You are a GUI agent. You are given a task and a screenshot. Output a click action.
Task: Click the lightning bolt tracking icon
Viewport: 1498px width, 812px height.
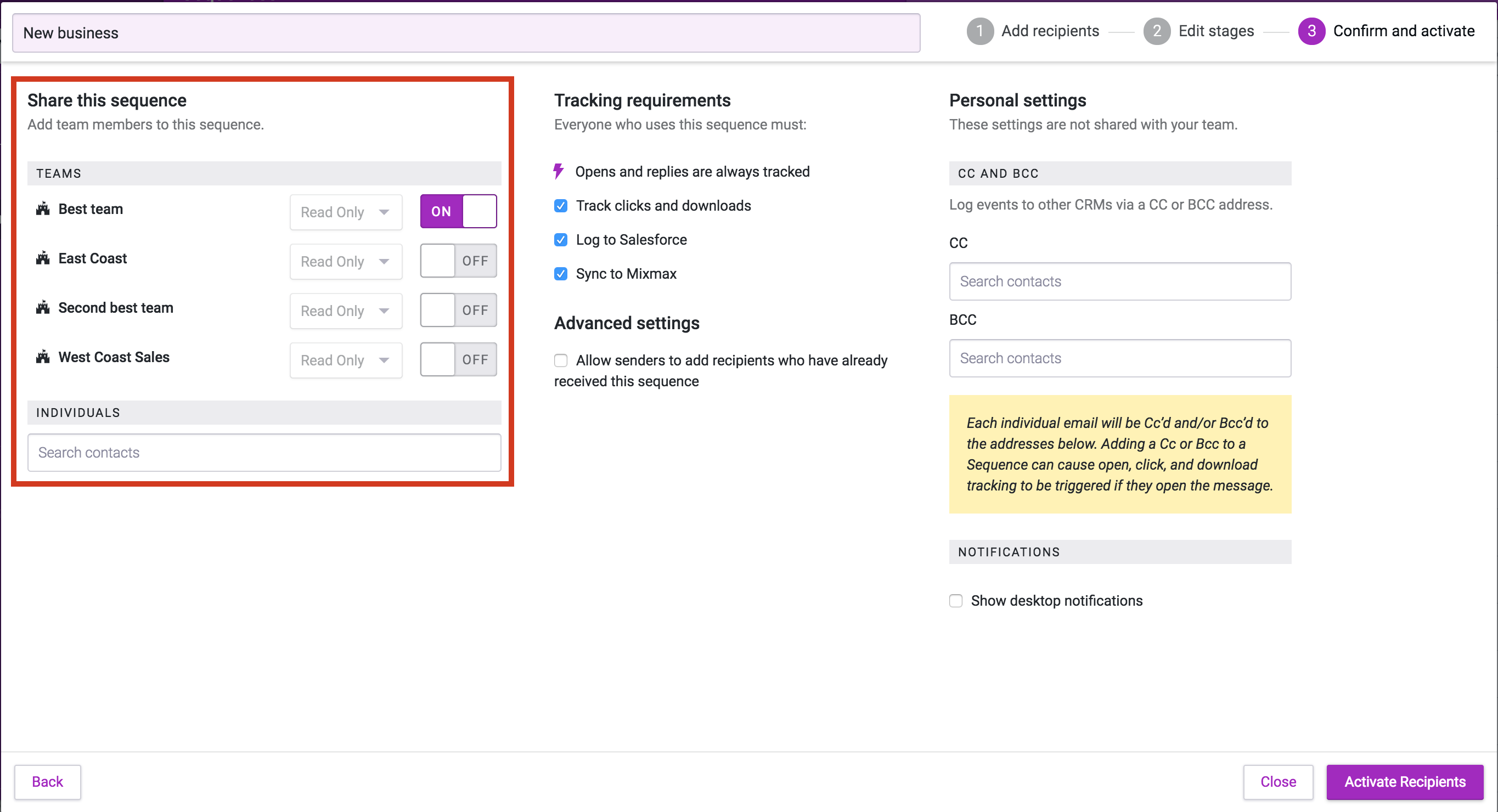pos(558,172)
